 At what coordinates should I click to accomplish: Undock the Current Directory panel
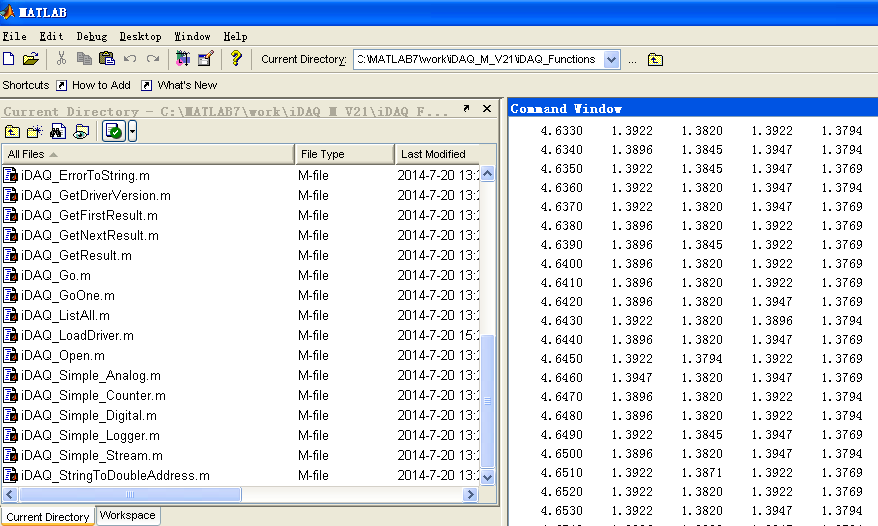466,109
